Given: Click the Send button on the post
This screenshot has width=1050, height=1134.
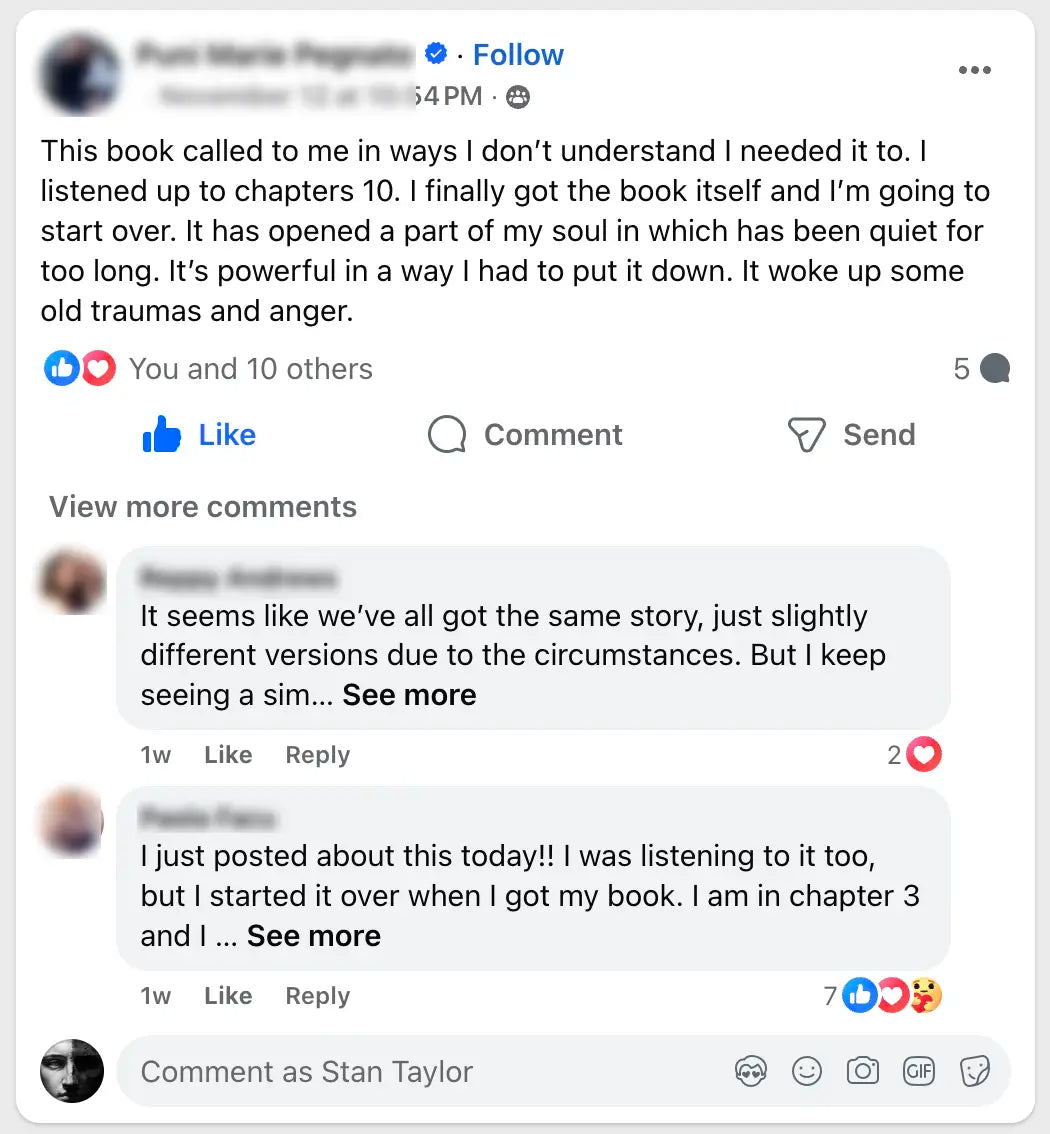Looking at the screenshot, I should (851, 435).
